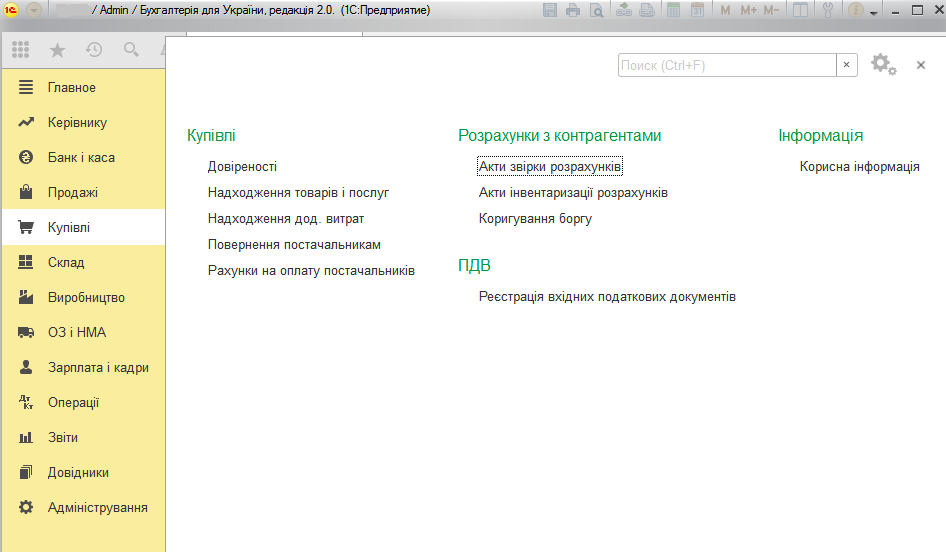The height and width of the screenshot is (552, 946).
Task: Open Надходження дод. витрат link
Action: pyautogui.click(x=286, y=218)
